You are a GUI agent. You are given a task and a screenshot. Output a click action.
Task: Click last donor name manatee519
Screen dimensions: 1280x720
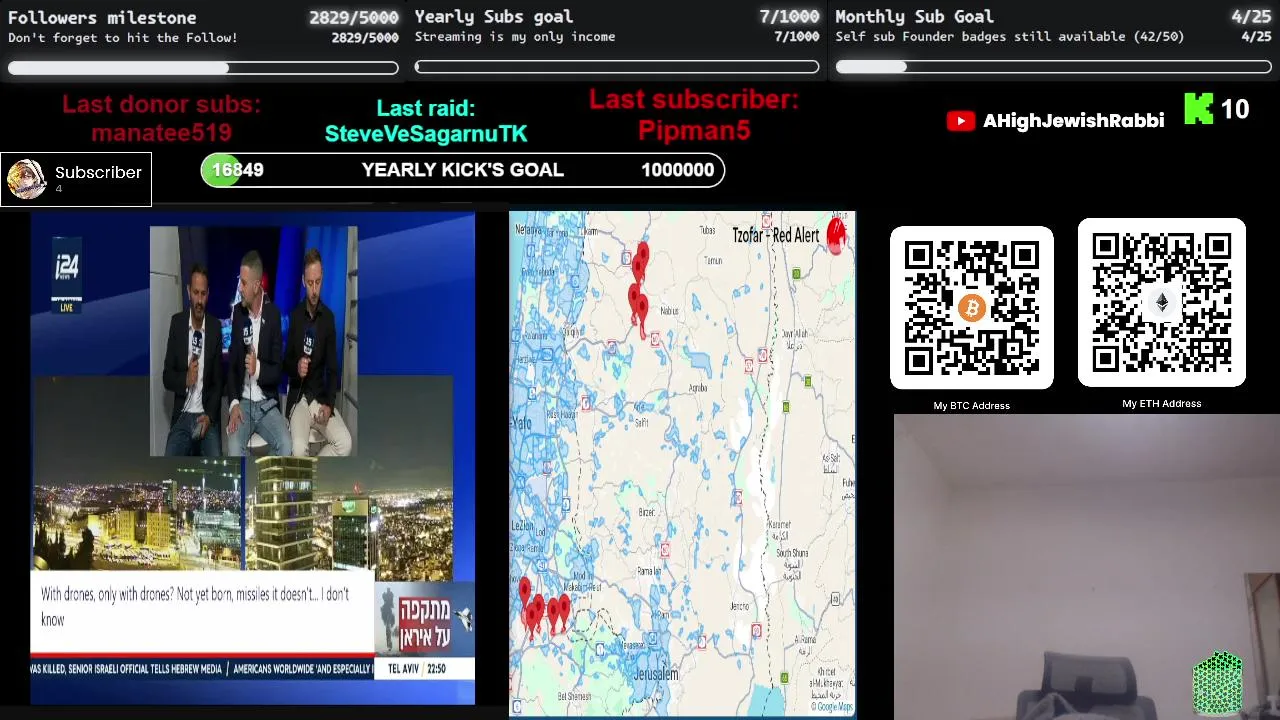point(161,133)
